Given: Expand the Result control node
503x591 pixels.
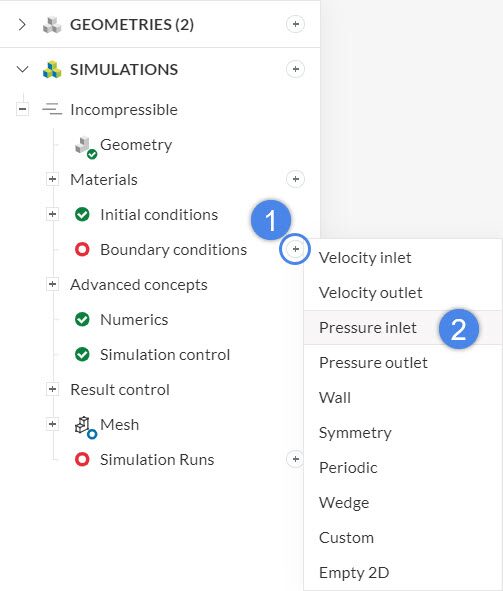Looking at the screenshot, I should pos(52,389).
